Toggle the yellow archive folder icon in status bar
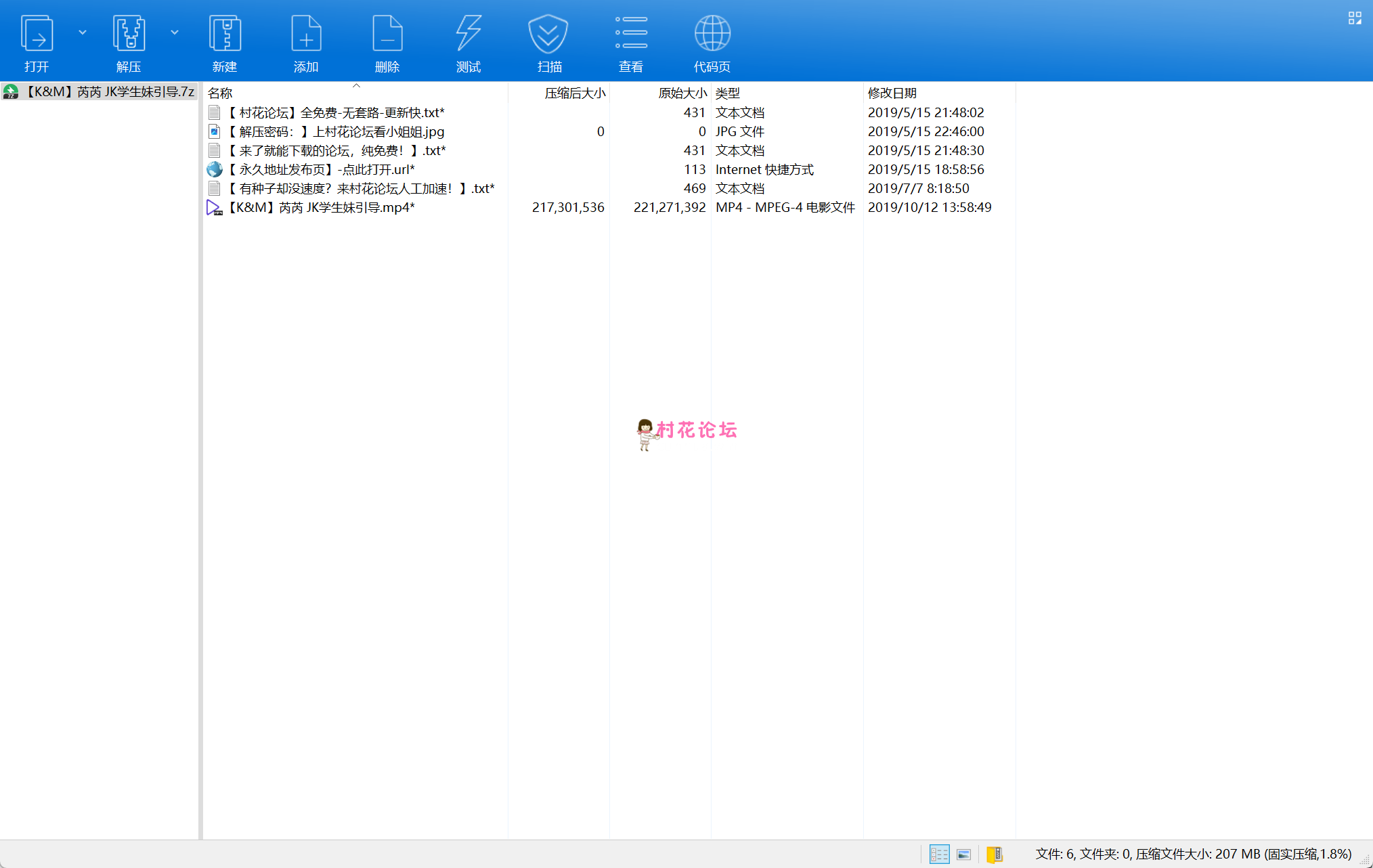The height and width of the screenshot is (868, 1373). 994,854
